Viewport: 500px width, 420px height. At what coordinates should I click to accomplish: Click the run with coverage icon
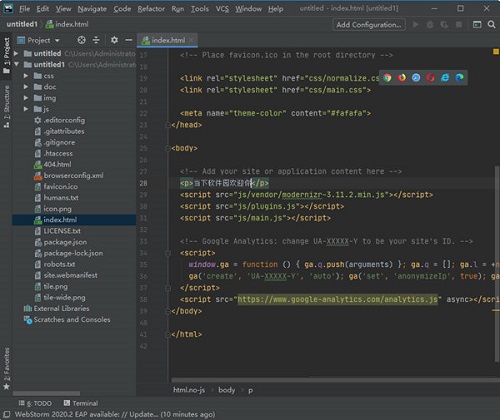point(444,24)
